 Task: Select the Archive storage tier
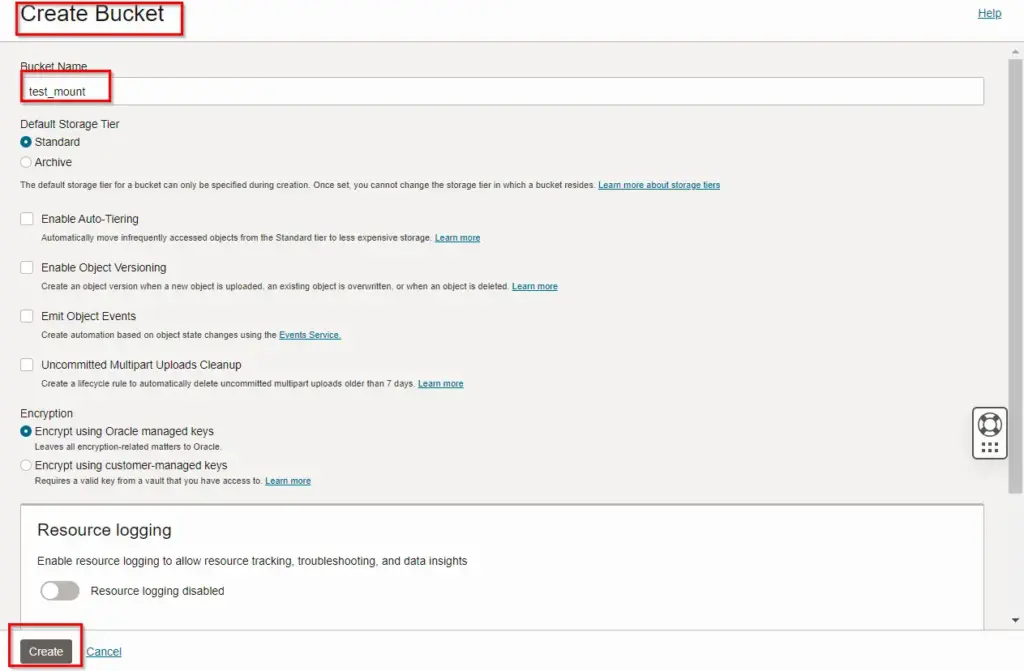pos(26,162)
